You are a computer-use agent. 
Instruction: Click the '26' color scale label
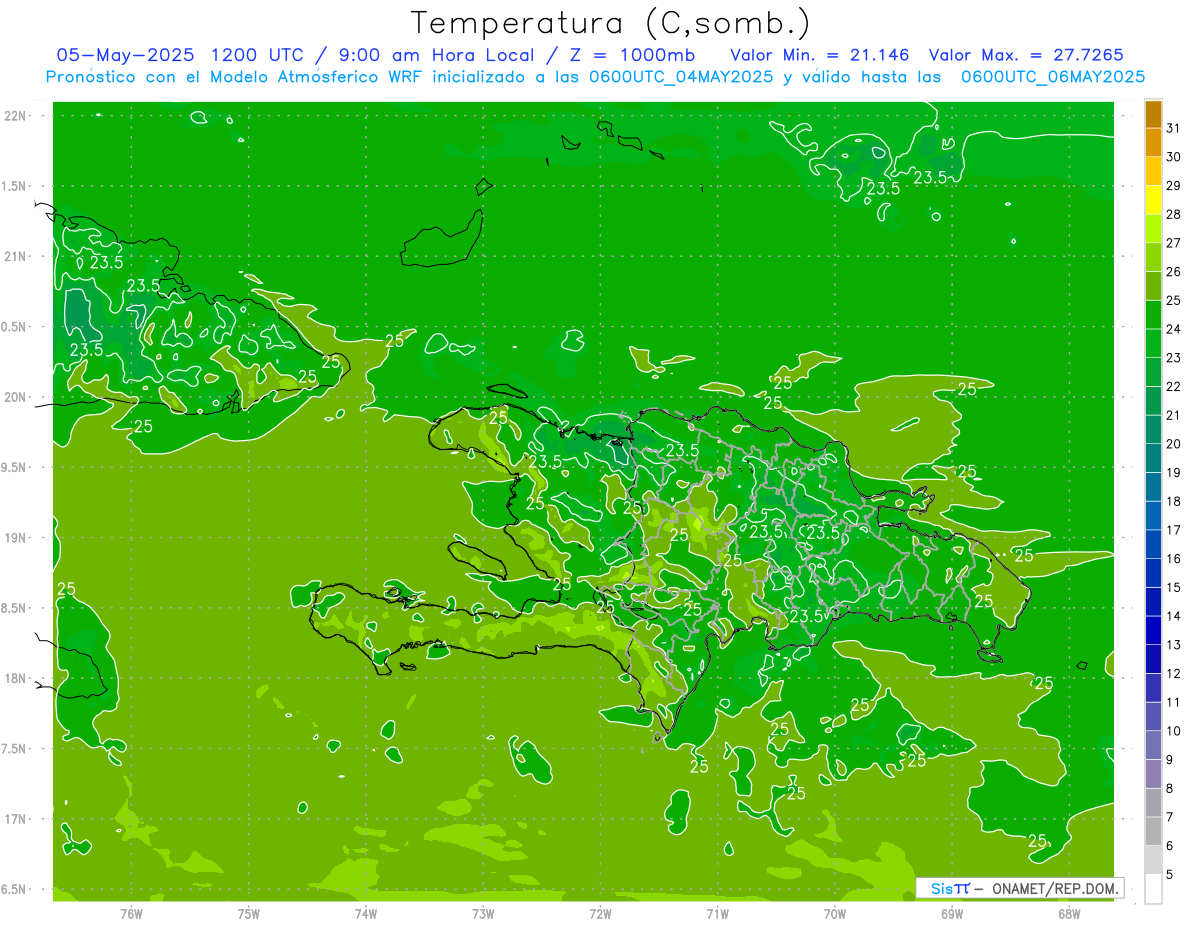click(x=1174, y=272)
